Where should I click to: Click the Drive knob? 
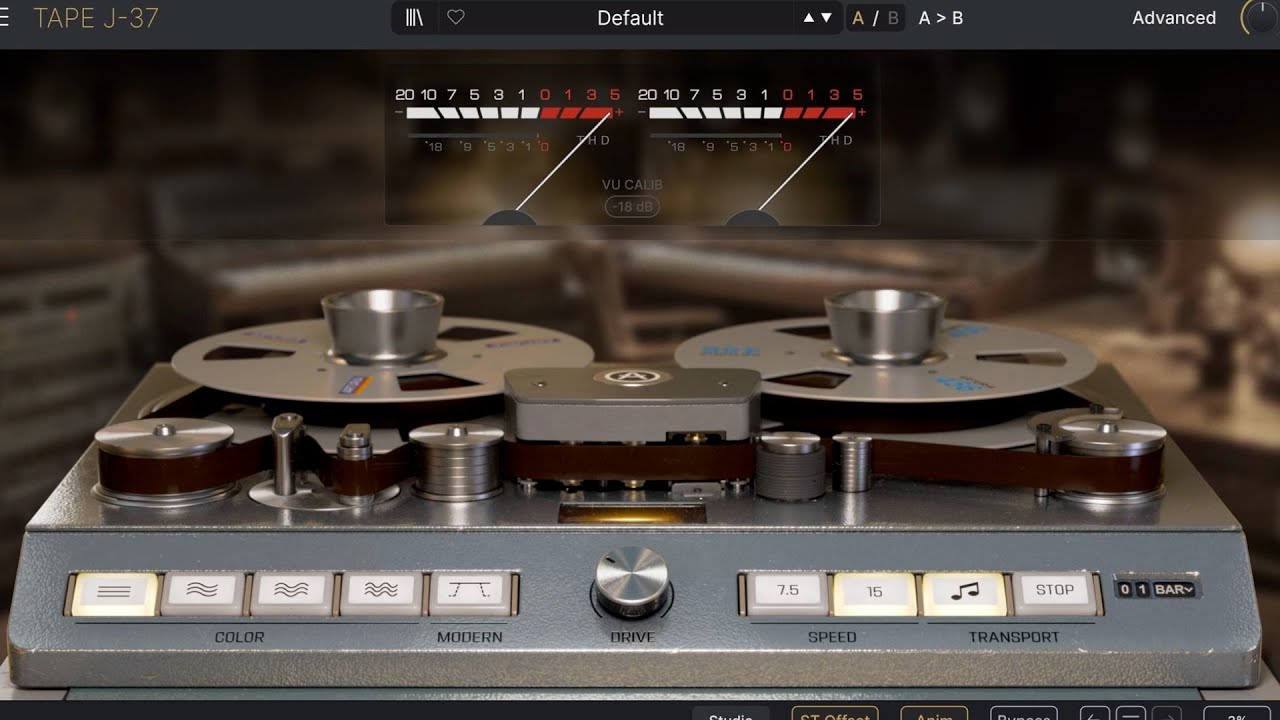(x=631, y=582)
